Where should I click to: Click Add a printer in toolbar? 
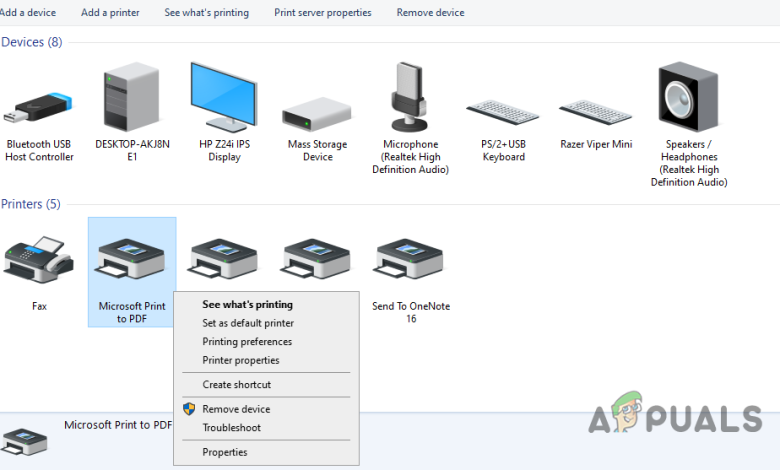pyautogui.click(x=110, y=12)
